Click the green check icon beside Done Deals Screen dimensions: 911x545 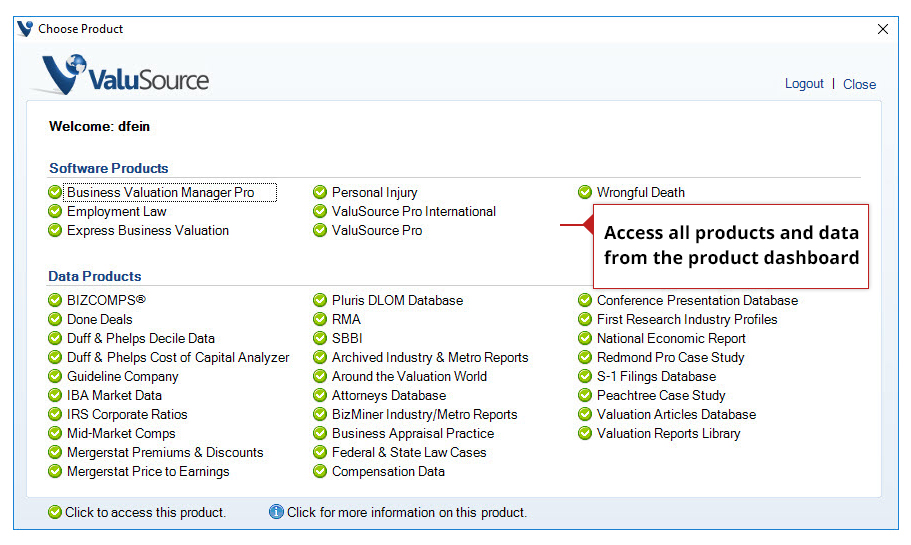coord(55,319)
